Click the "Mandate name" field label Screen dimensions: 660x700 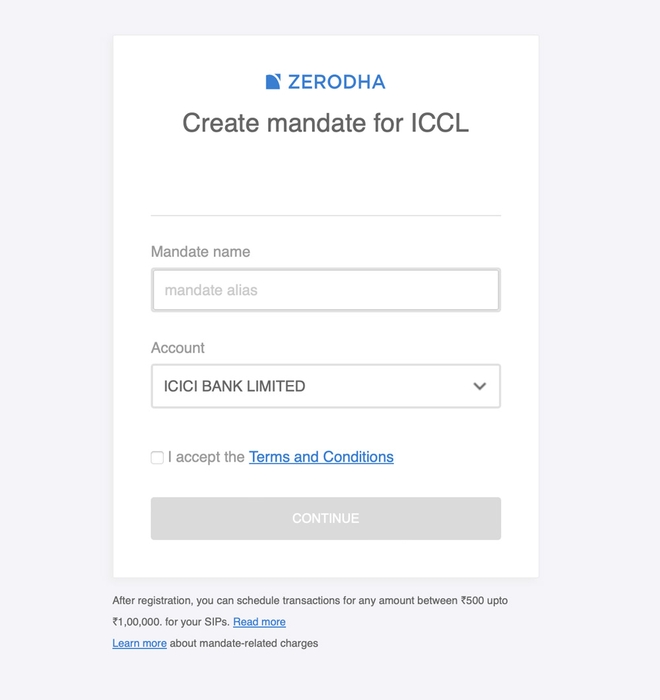(200, 252)
